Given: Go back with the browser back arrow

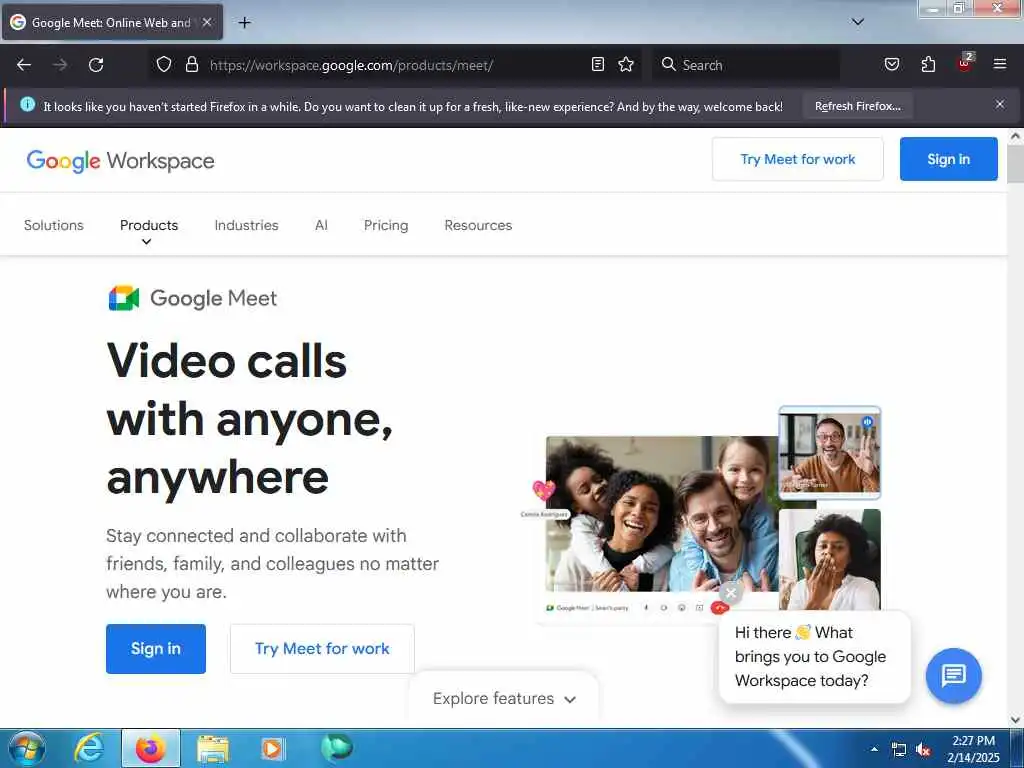Looking at the screenshot, I should click(x=24, y=65).
